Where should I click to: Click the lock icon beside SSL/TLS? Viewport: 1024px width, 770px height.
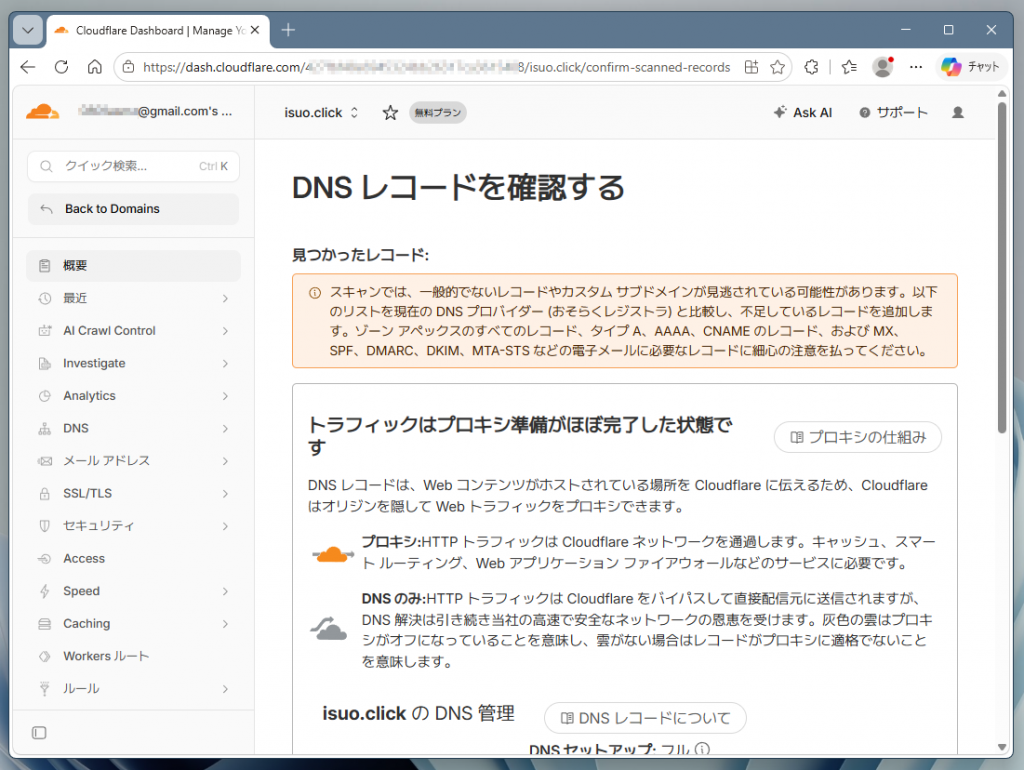coord(44,494)
